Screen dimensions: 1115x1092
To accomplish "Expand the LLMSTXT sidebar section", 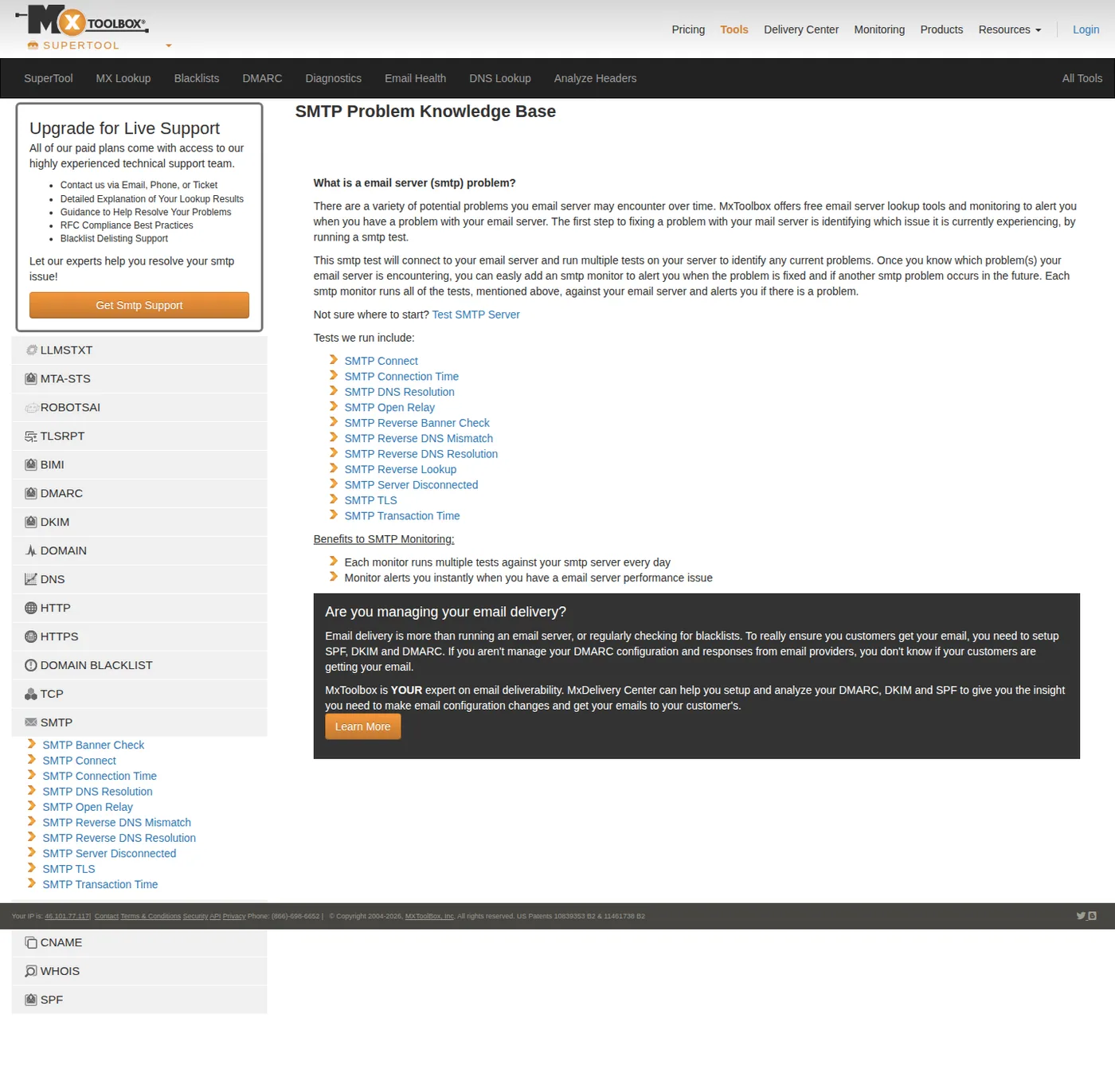I will pyautogui.click(x=139, y=350).
